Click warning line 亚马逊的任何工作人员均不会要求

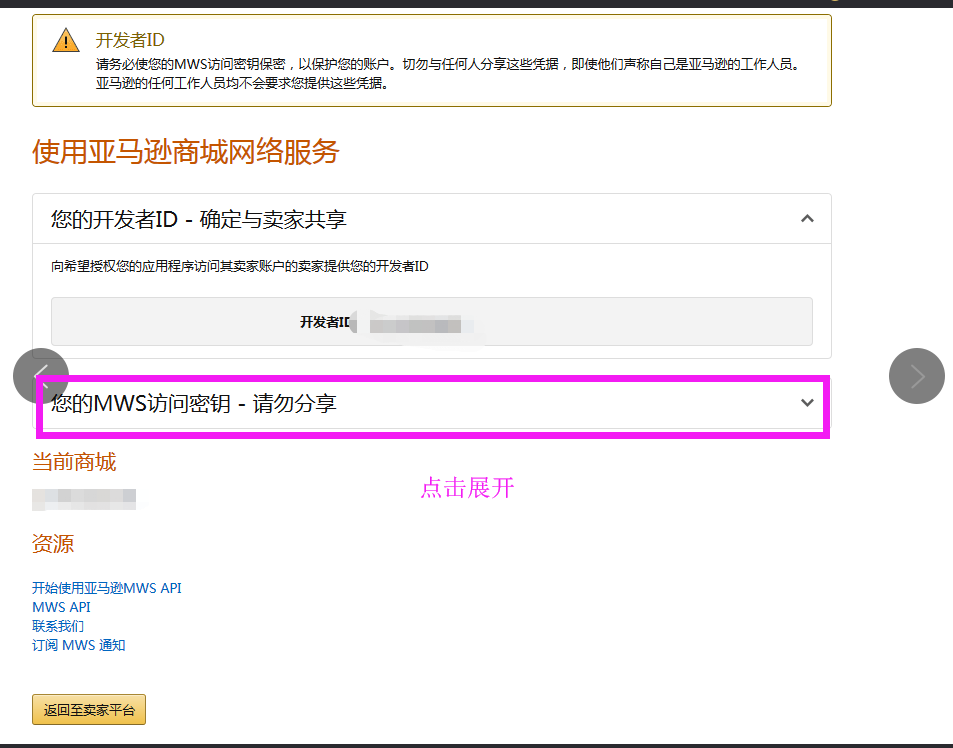click(x=242, y=83)
